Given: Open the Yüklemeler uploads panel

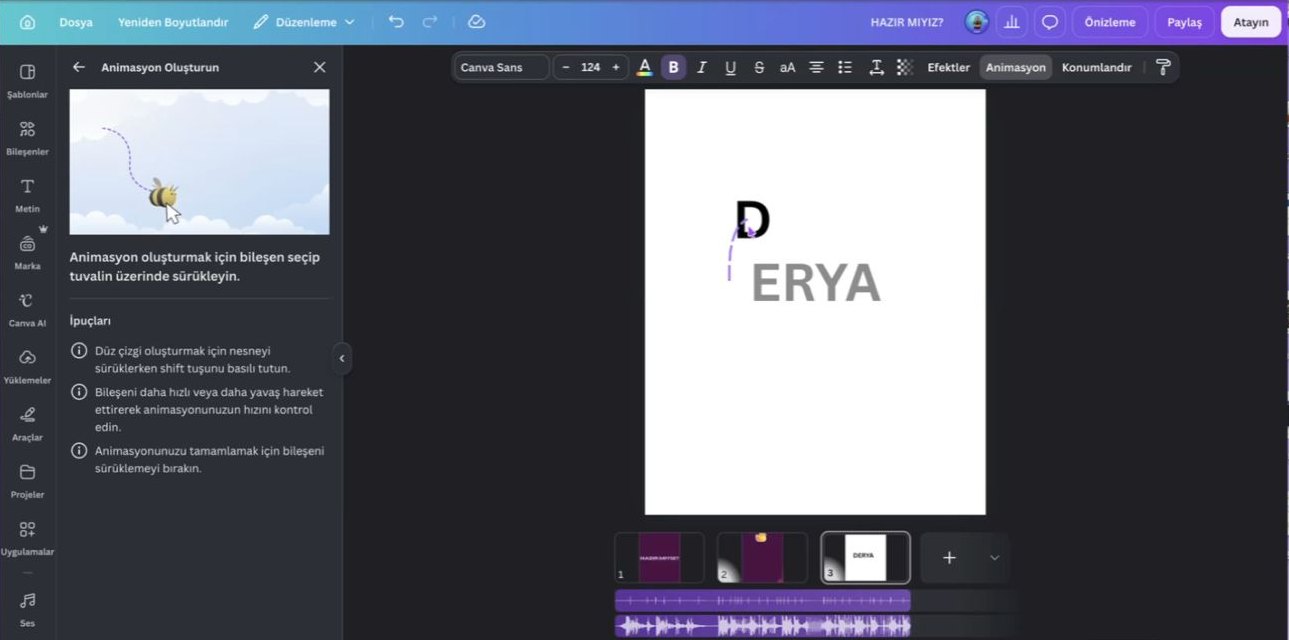Looking at the screenshot, I should pos(27,366).
